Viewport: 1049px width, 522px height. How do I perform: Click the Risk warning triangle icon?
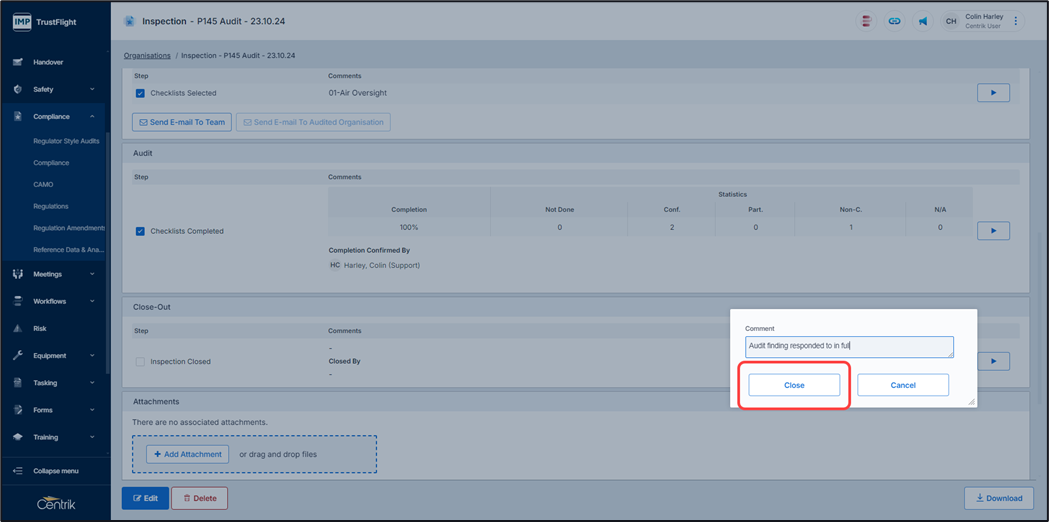pyautogui.click(x=18, y=328)
